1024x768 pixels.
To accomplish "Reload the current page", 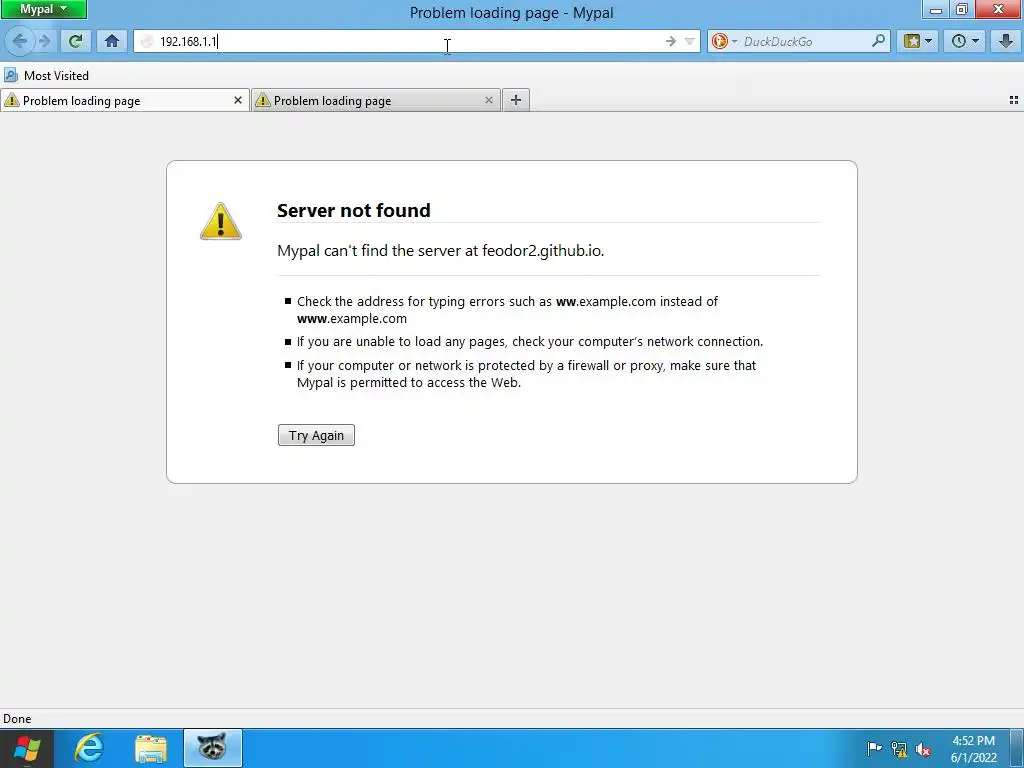I will pyautogui.click(x=76, y=41).
